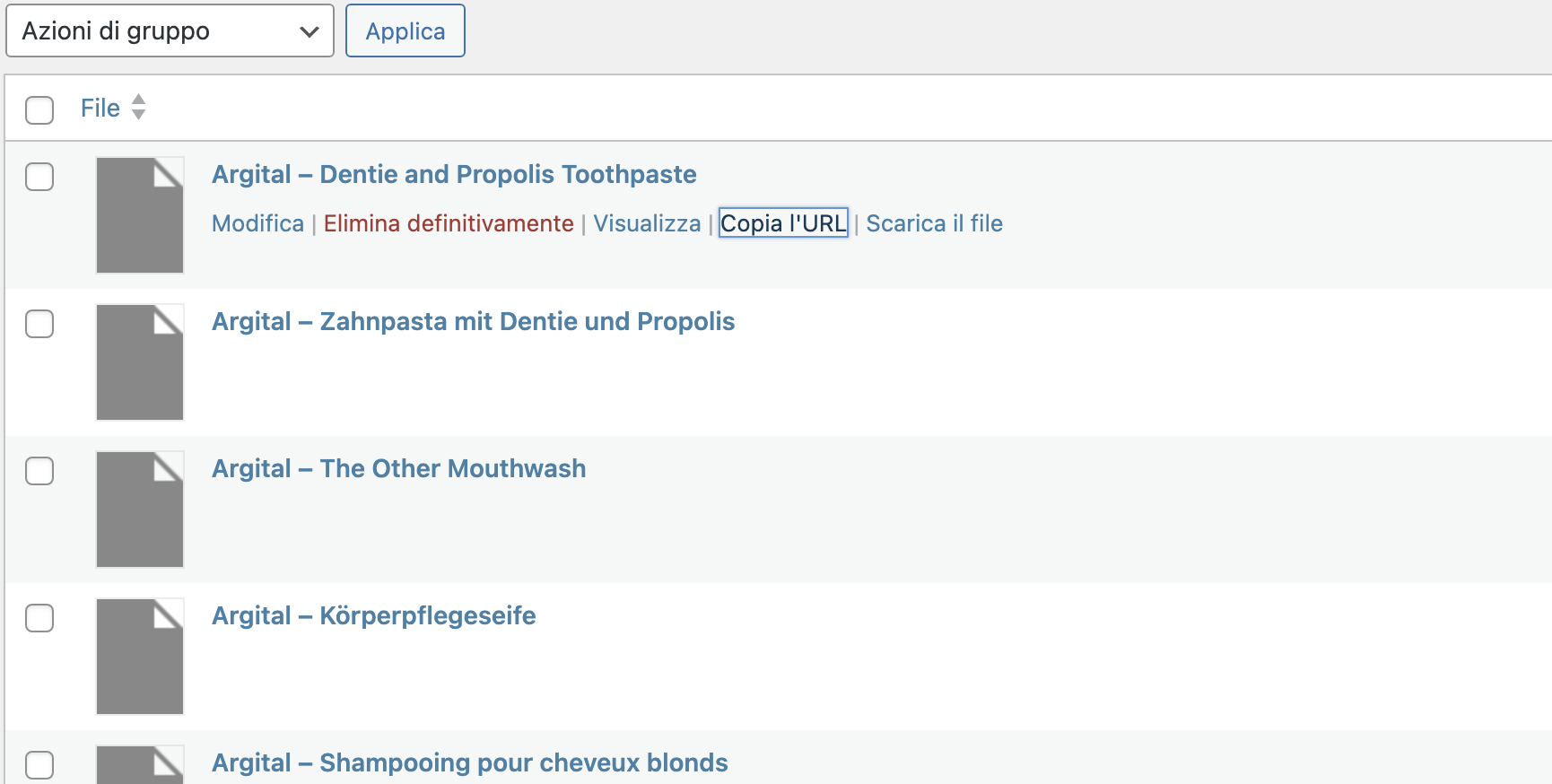Screen dimensions: 1552x784
Task: Click Elimina definitivamente link
Action: (x=449, y=223)
